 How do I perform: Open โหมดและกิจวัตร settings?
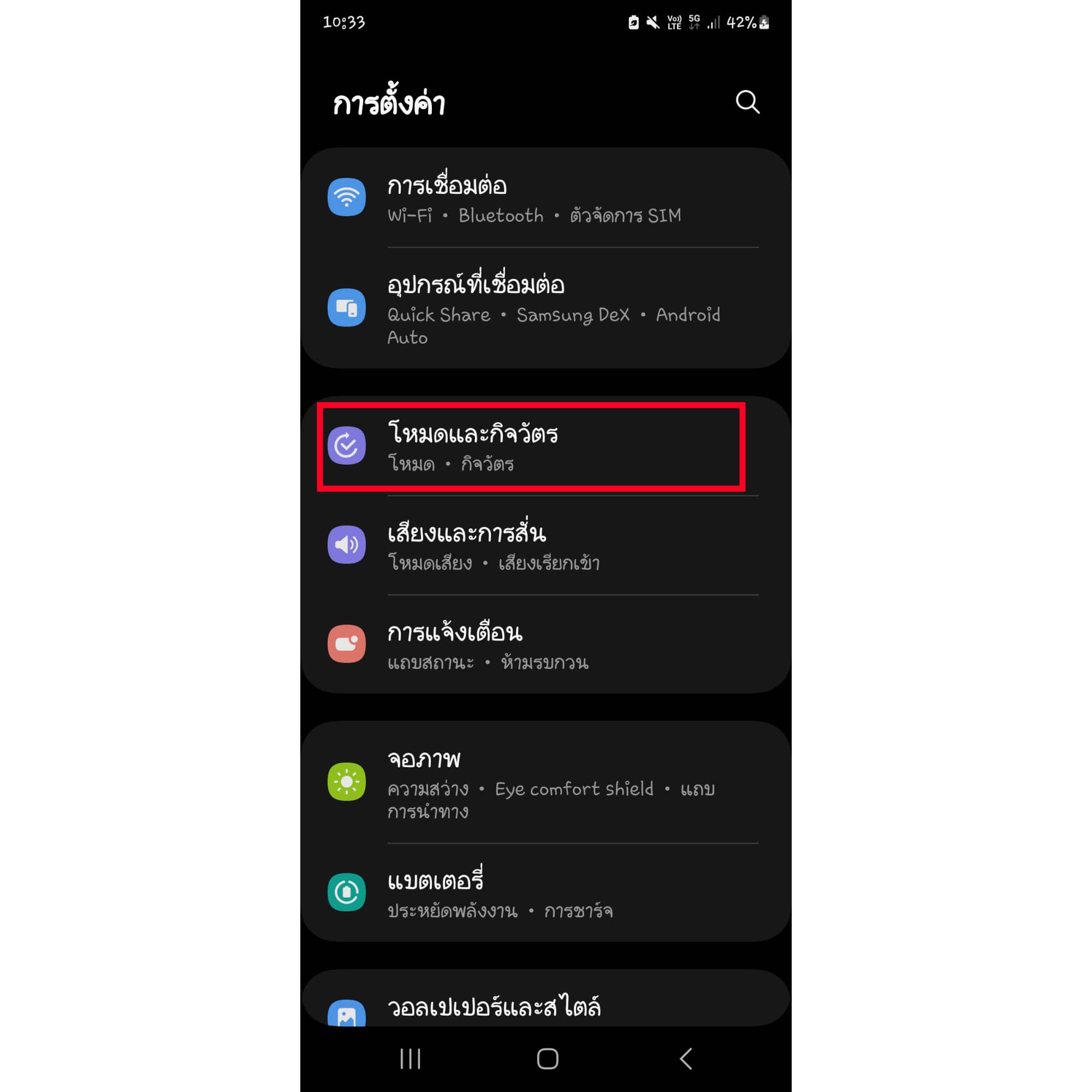[546, 446]
